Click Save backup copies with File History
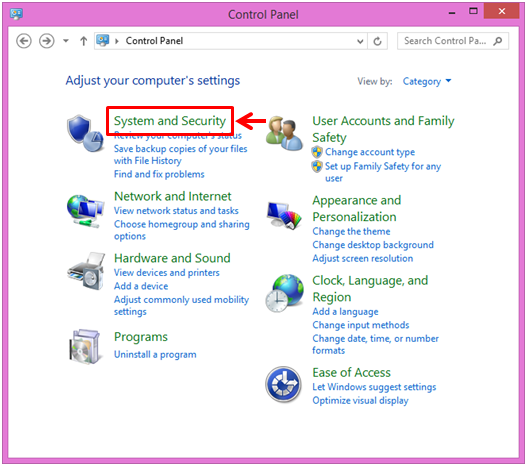The image size is (526, 465). click(180, 155)
